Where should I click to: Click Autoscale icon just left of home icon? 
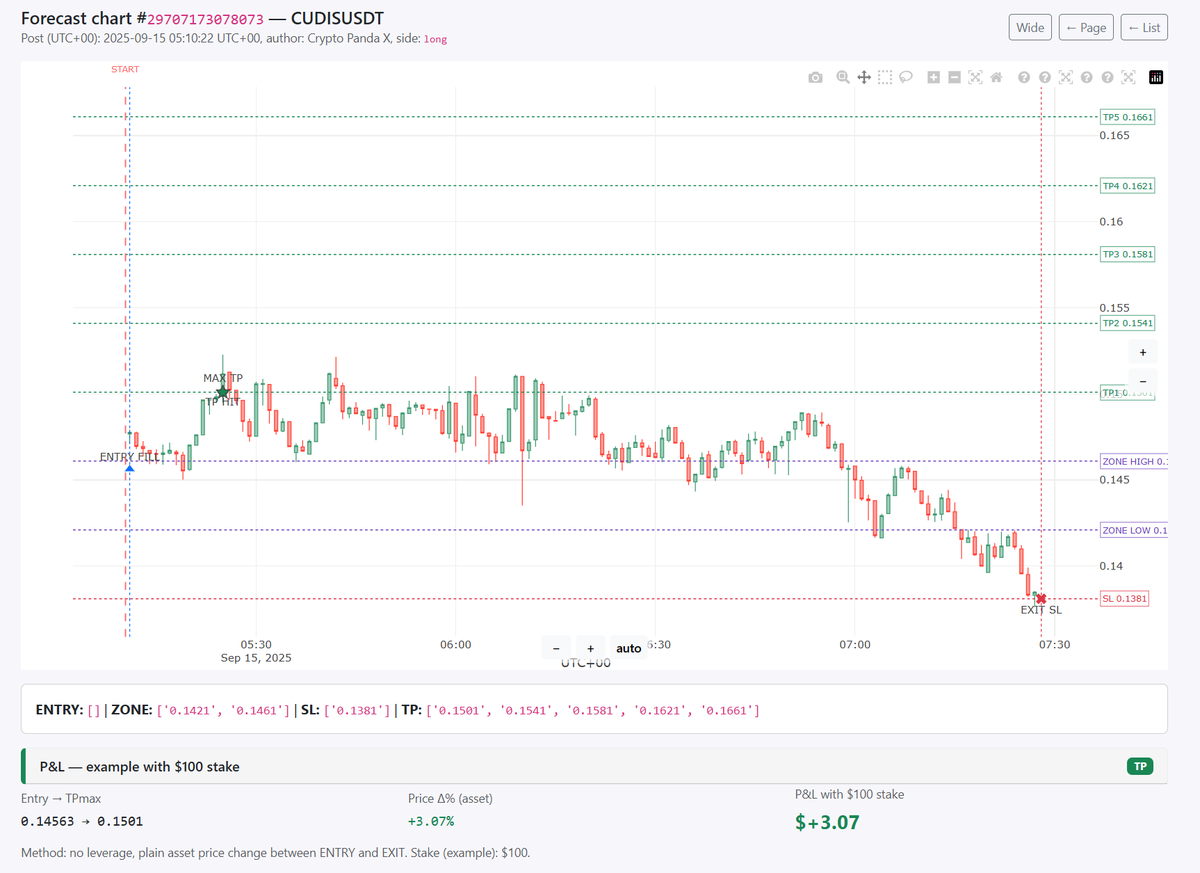click(975, 77)
